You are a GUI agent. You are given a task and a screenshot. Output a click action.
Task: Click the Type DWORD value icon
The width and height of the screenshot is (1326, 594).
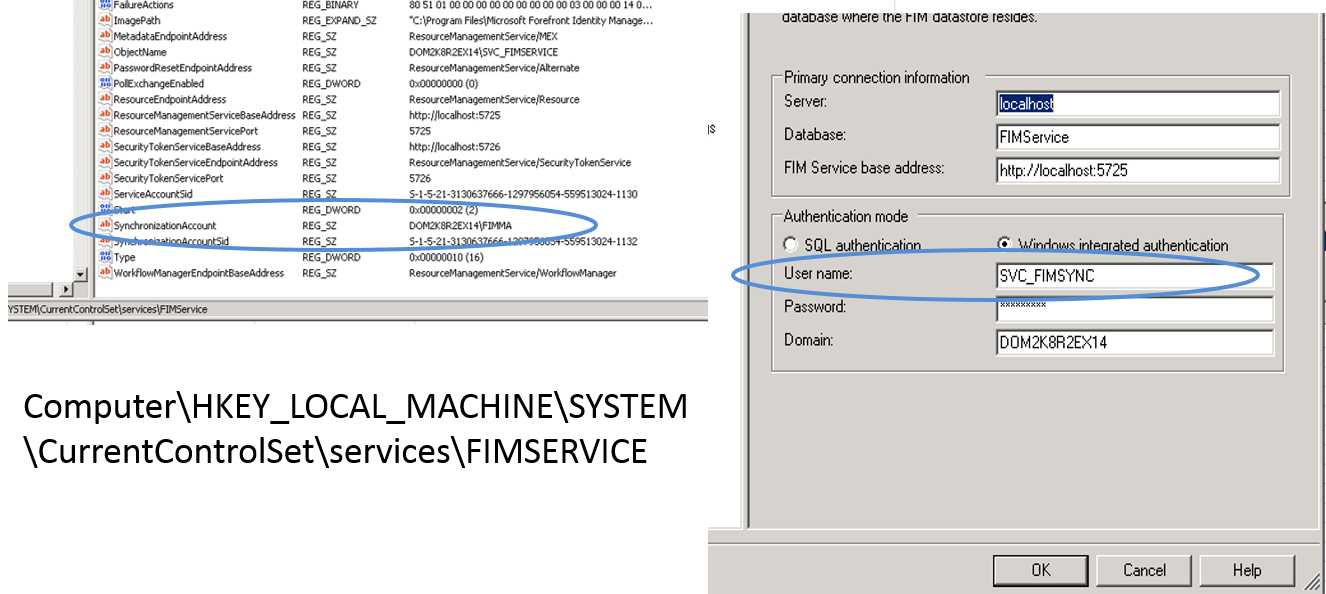coord(105,257)
